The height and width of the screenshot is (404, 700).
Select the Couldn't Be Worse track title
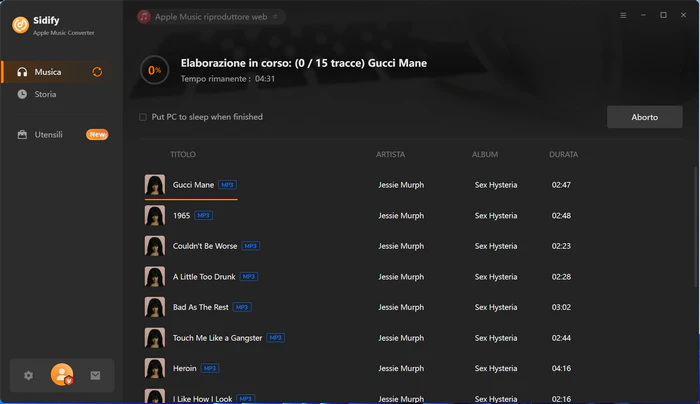pos(205,246)
